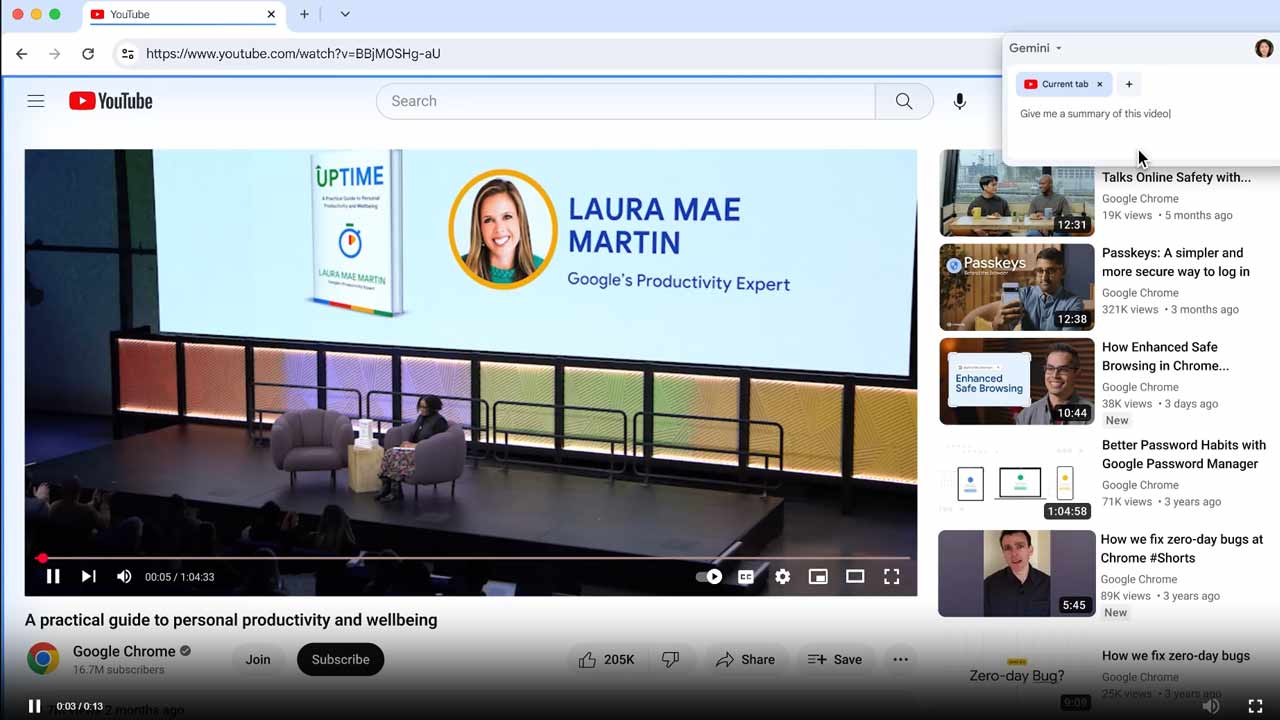
Task: Open the Google Chrome channel avatar
Action: click(42, 659)
